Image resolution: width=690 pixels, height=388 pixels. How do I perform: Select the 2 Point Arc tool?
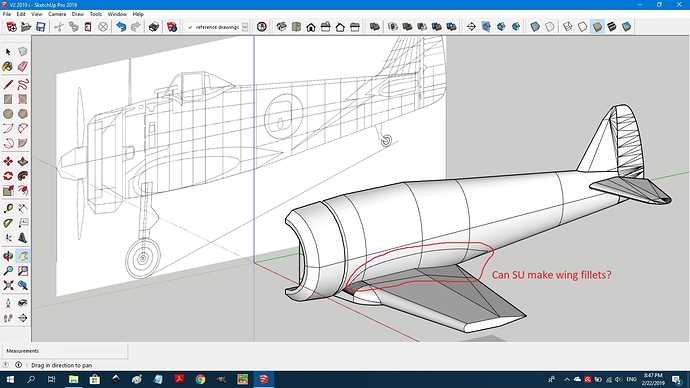[22, 128]
